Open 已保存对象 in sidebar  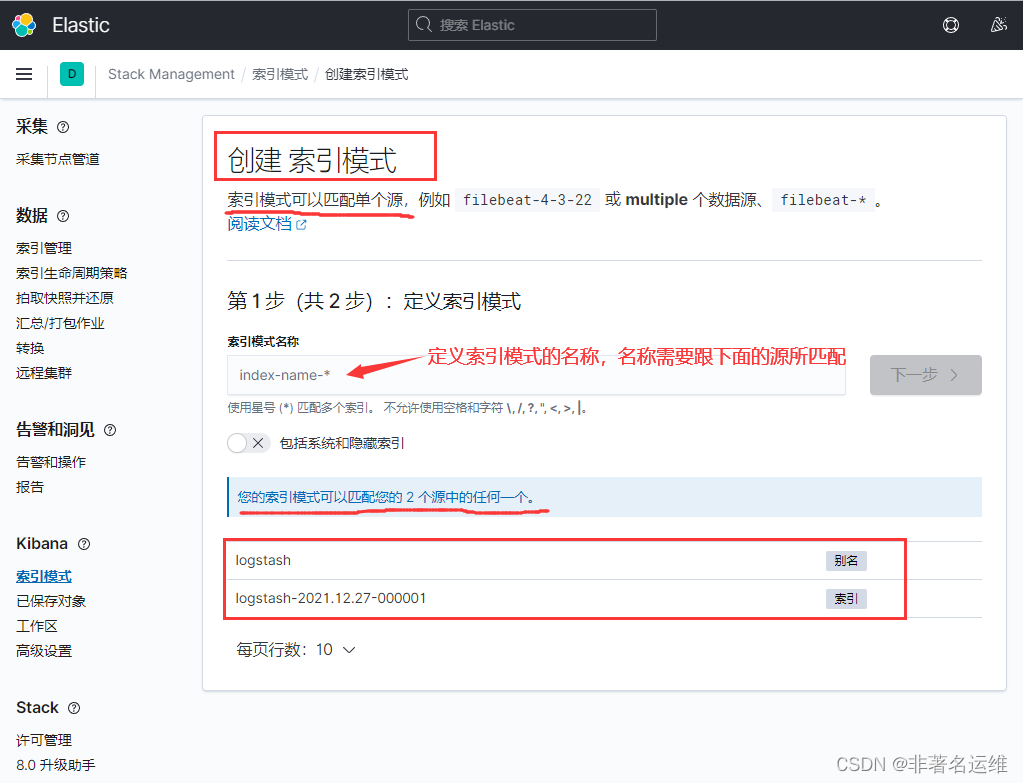(x=51, y=601)
